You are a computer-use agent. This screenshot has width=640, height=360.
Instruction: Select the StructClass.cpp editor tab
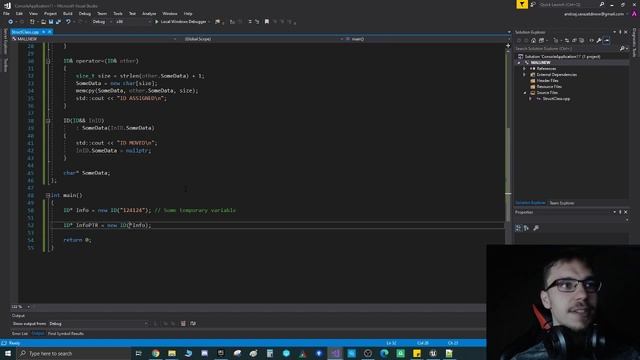[25, 32]
